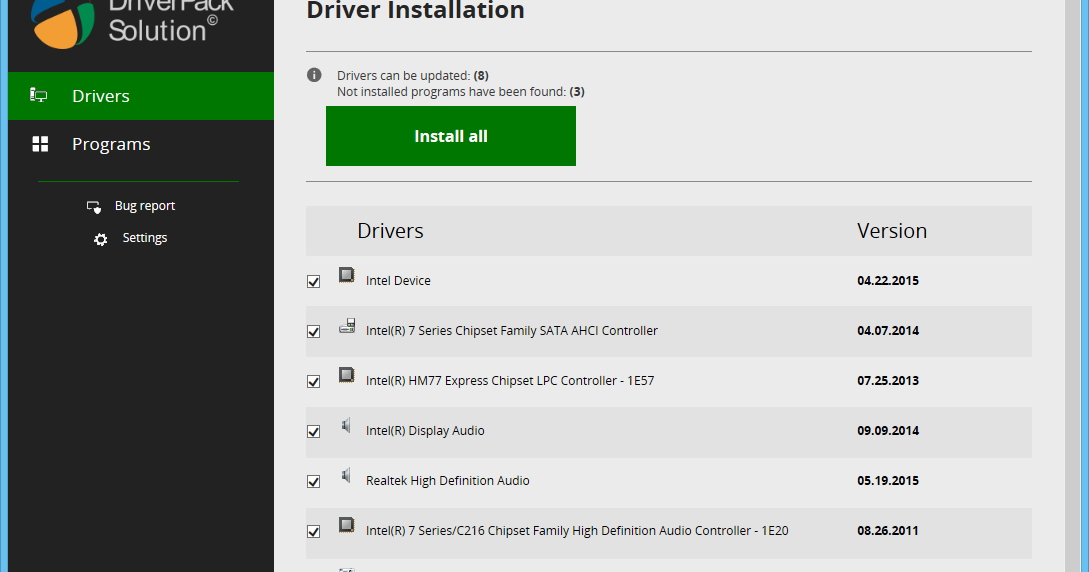The width and height of the screenshot is (1089, 572).
Task: Uncheck the HM77 LPC Controller driver
Action: tap(314, 381)
